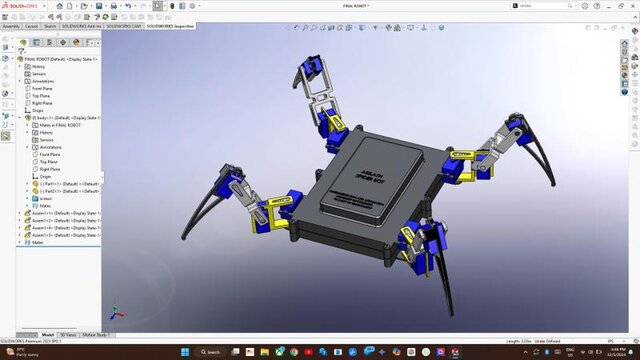This screenshot has height=360, width=640.
Task: Open the SOLIDWORKS Add-Ins tab
Action: 81,26
